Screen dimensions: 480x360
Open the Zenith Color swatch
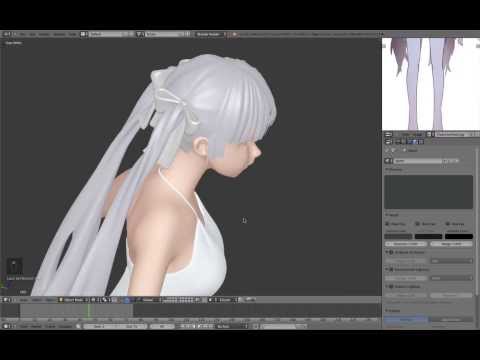[428, 236]
